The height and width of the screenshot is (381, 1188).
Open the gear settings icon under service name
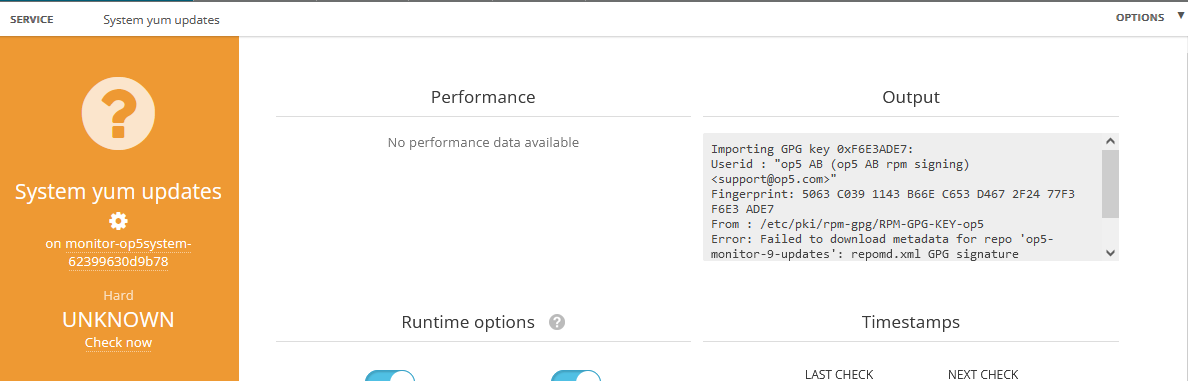tap(118, 220)
